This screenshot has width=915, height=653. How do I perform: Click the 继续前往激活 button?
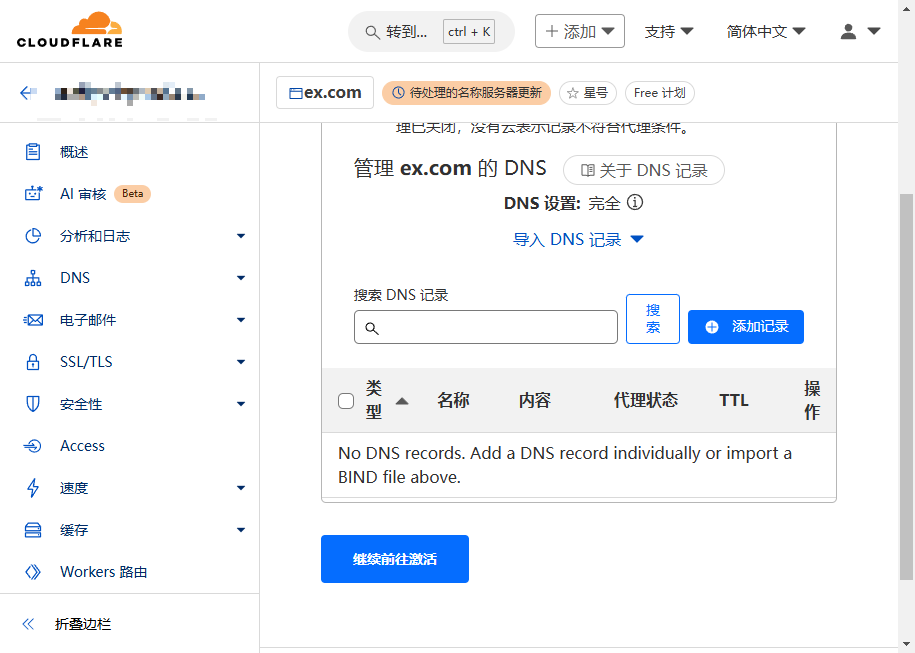395,559
